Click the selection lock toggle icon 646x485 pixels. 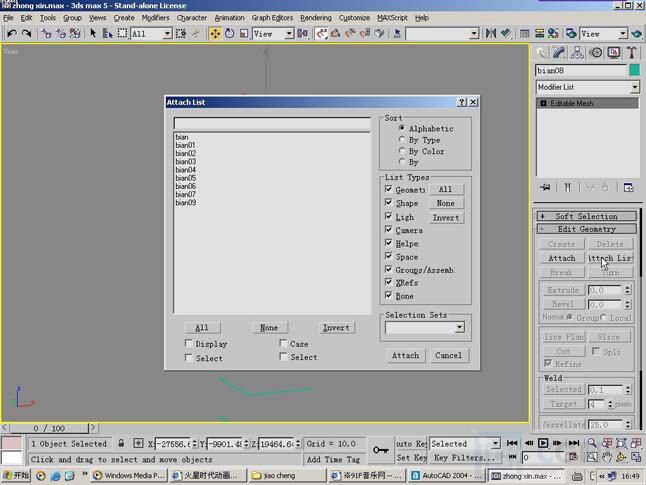click(x=121, y=443)
